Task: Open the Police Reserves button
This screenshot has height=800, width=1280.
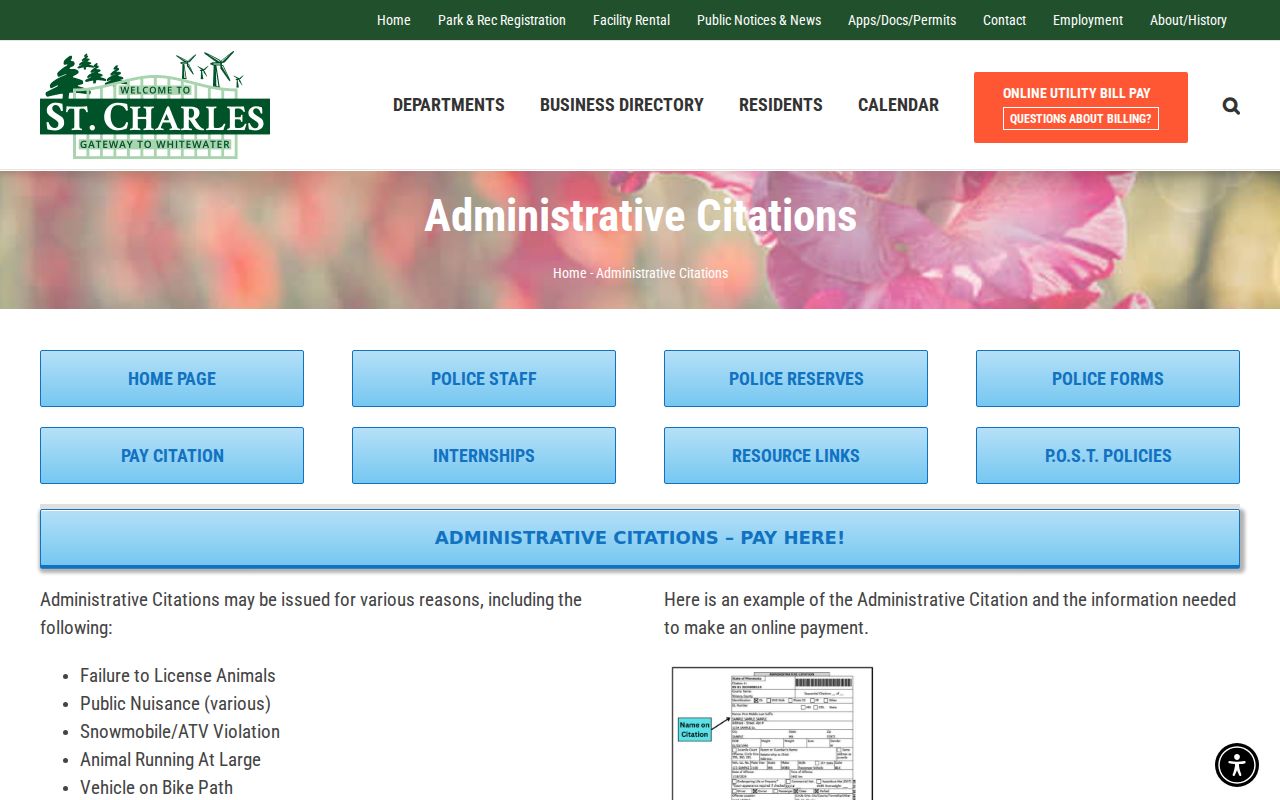Action: click(796, 379)
